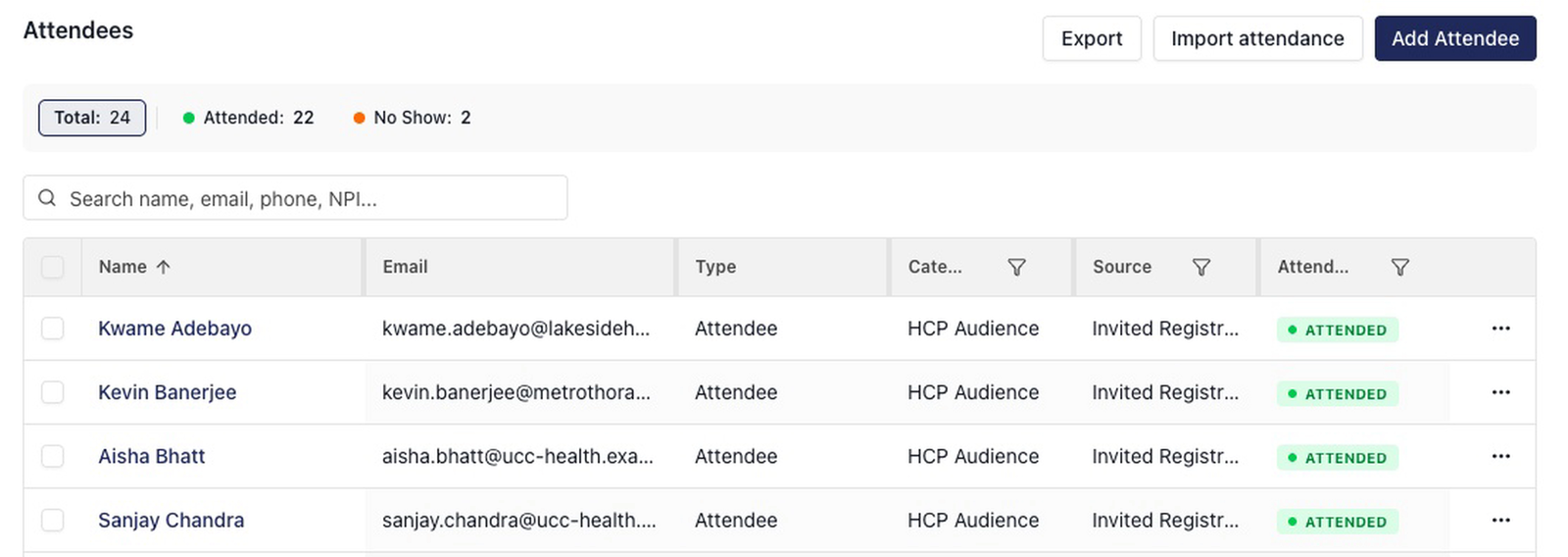Open Category column filter icon
This screenshot has height=557, width=1568.
point(1016,267)
